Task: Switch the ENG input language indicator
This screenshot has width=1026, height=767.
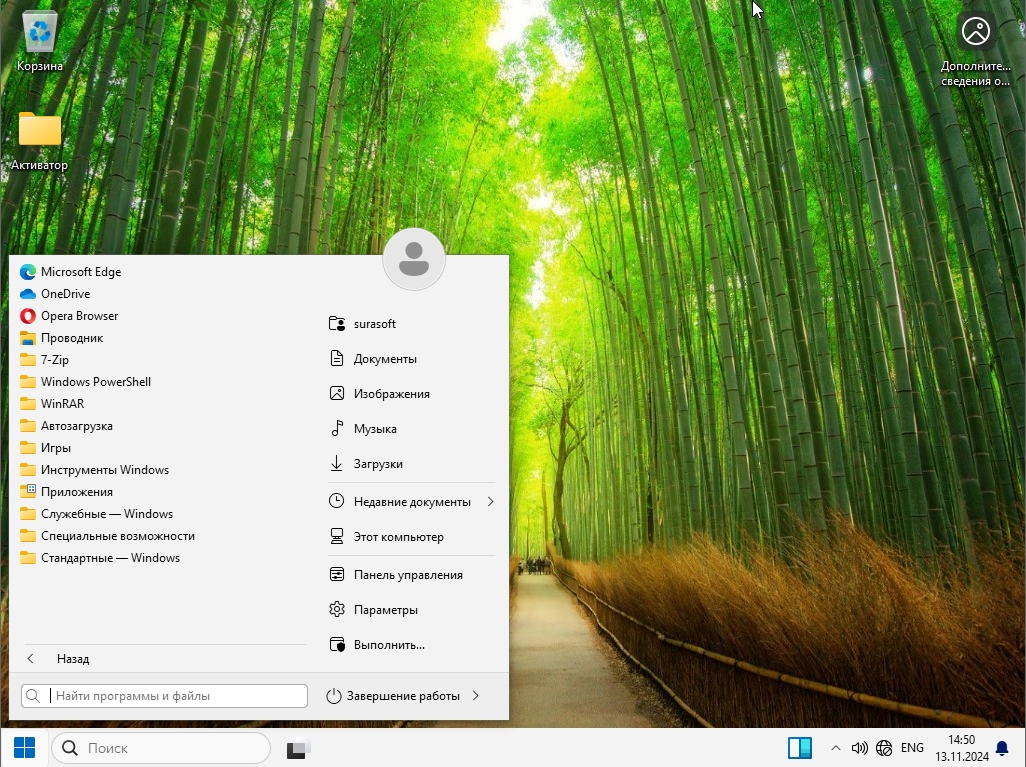Action: click(x=912, y=748)
